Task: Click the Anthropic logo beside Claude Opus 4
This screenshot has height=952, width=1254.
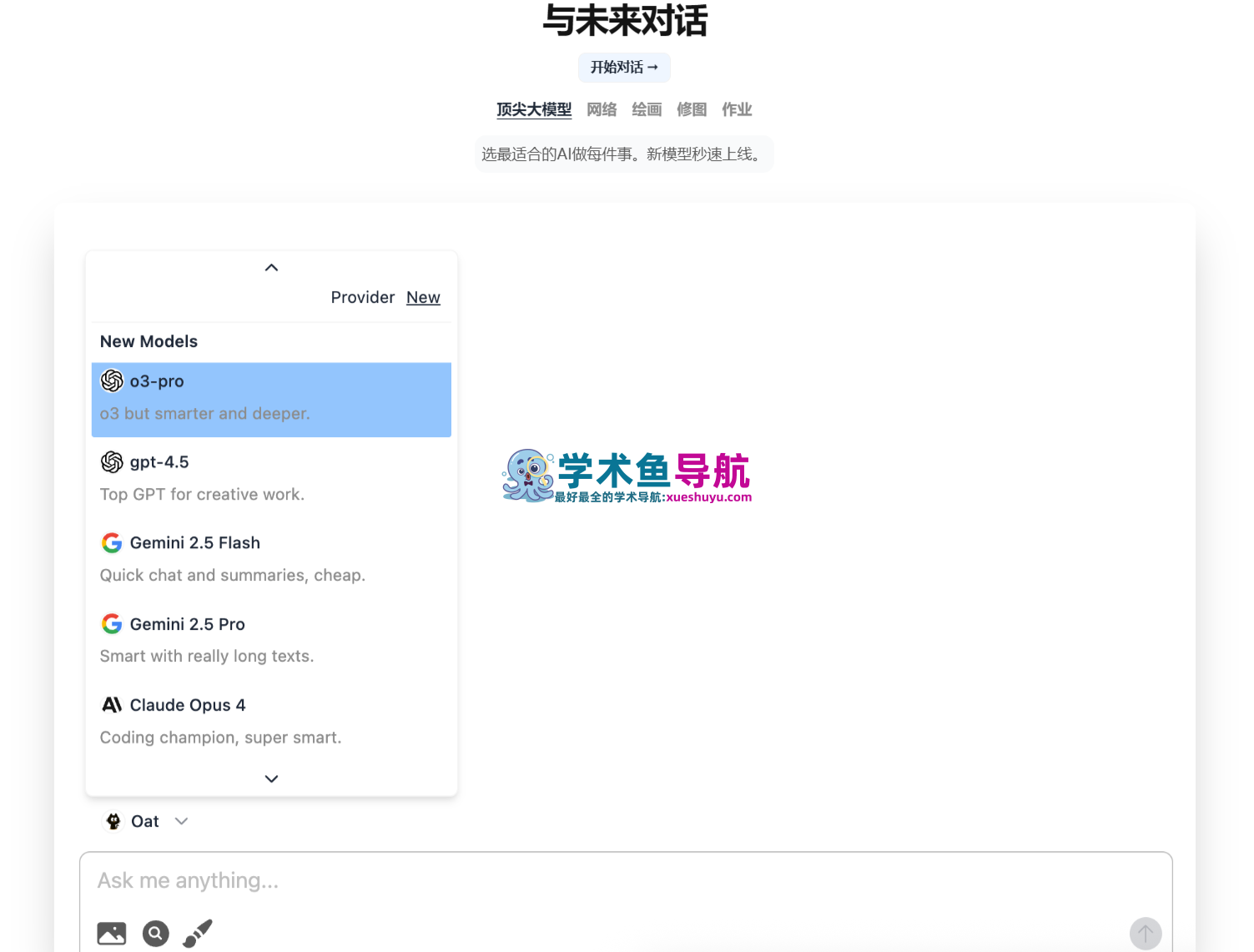Action: 112,705
